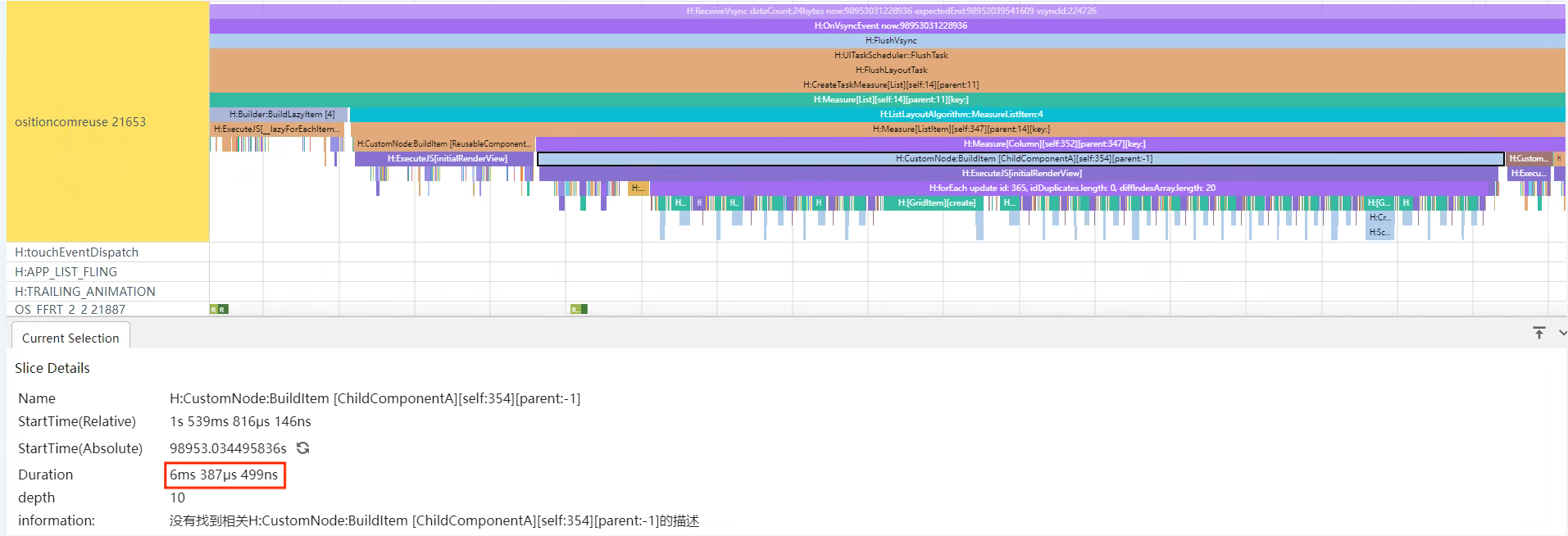
Task: Select ExecuteJS[initialRenderView] under ReusableComponent slice
Action: [444, 158]
